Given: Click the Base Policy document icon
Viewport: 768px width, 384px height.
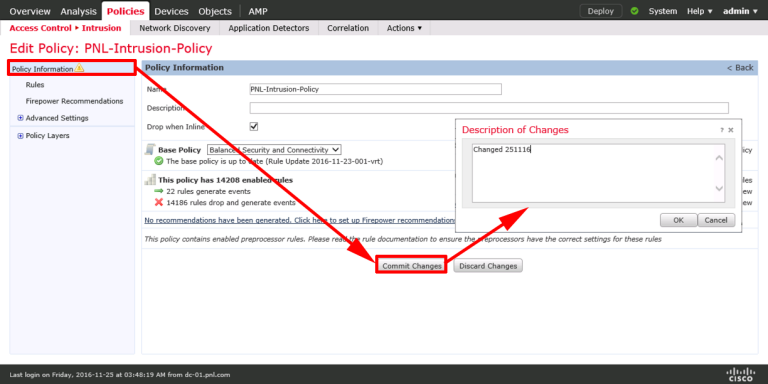Looking at the screenshot, I should tap(150, 150).
